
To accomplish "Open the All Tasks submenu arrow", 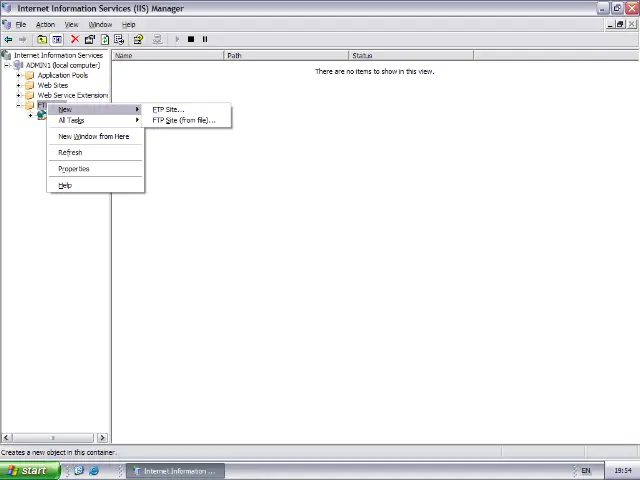I will coord(138,120).
